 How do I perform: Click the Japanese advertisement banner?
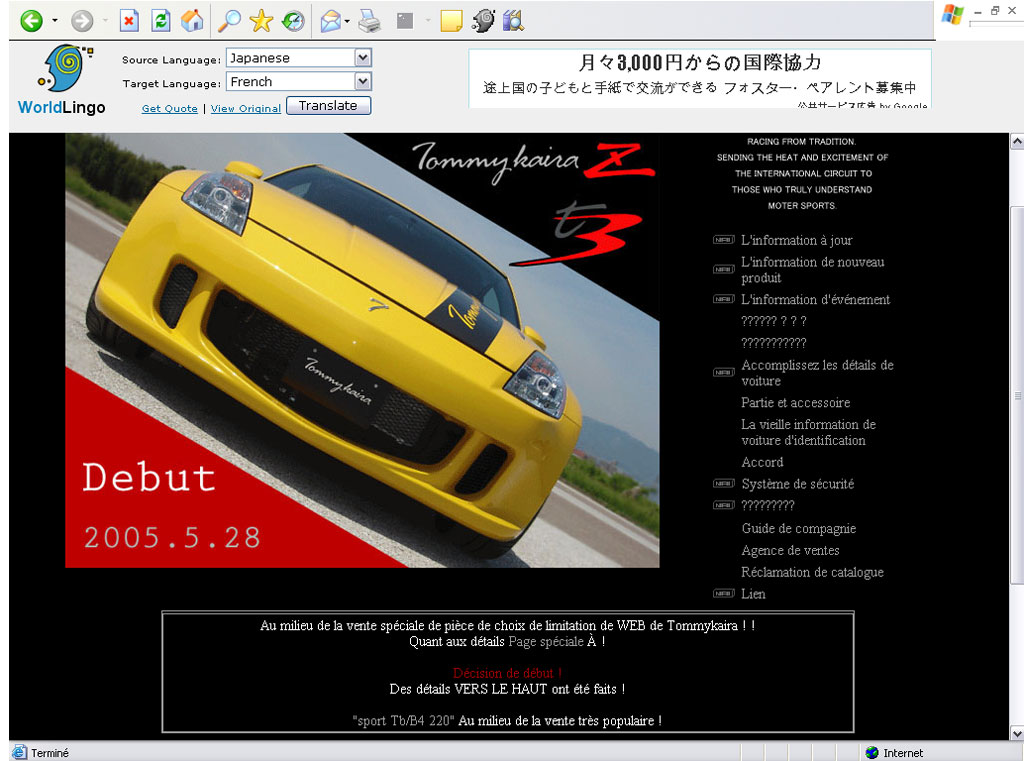point(699,78)
